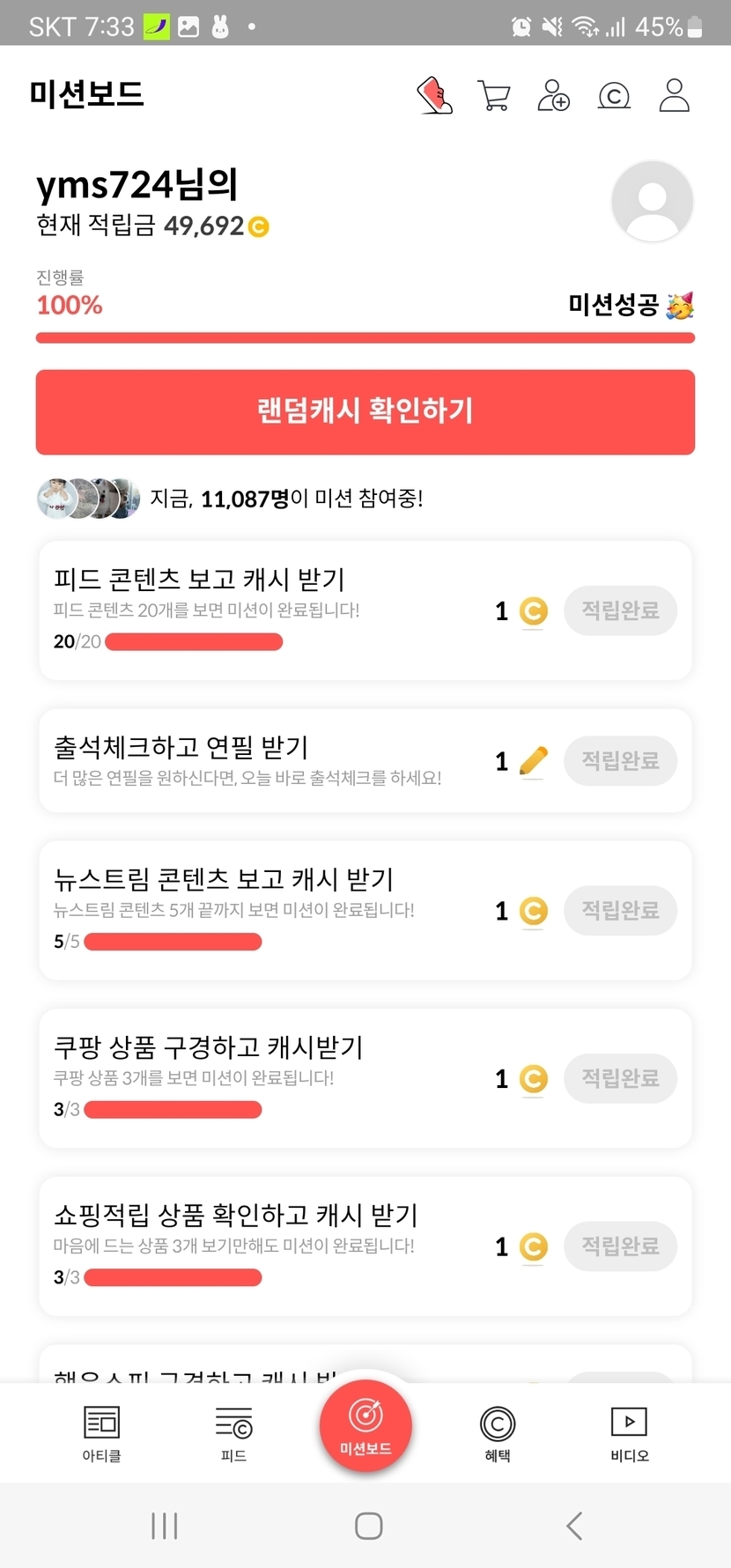
Task: Tap 적립완료 button for 출석체크 mission
Action: coord(620,761)
